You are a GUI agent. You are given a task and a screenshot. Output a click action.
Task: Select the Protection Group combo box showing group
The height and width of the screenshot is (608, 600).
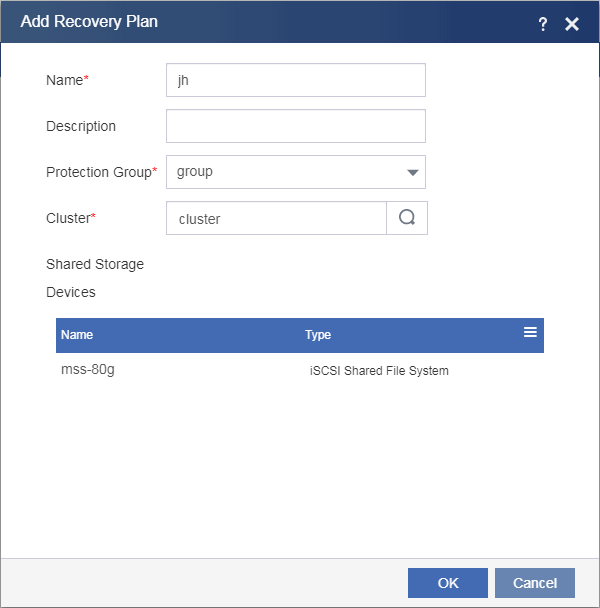[x=296, y=172]
